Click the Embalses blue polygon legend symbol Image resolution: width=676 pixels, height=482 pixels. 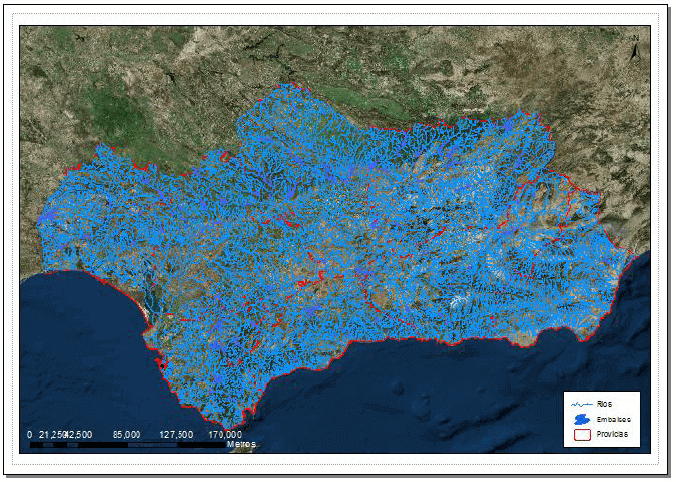(581, 420)
